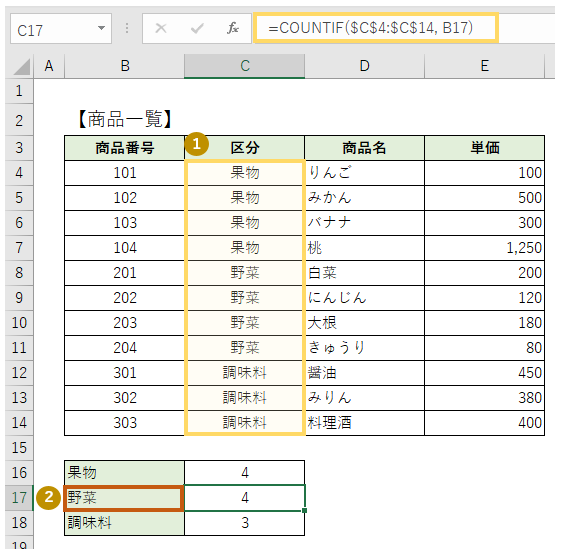Select row 2 header

(19, 120)
